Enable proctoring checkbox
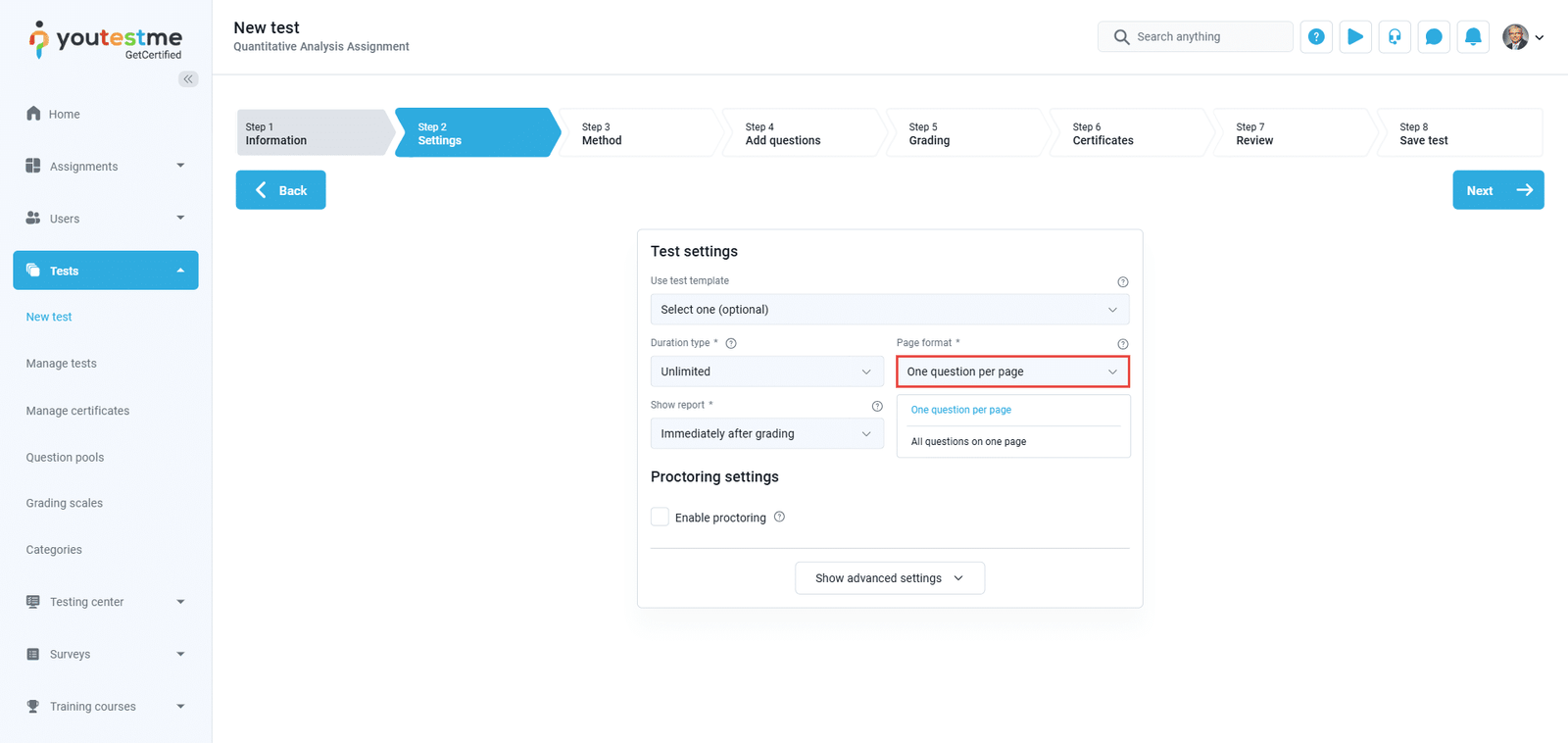The width and height of the screenshot is (1568, 743). tap(661, 517)
